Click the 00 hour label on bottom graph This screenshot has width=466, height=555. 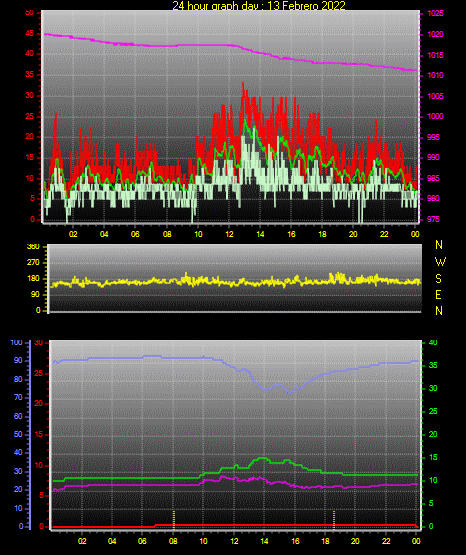(x=416, y=541)
